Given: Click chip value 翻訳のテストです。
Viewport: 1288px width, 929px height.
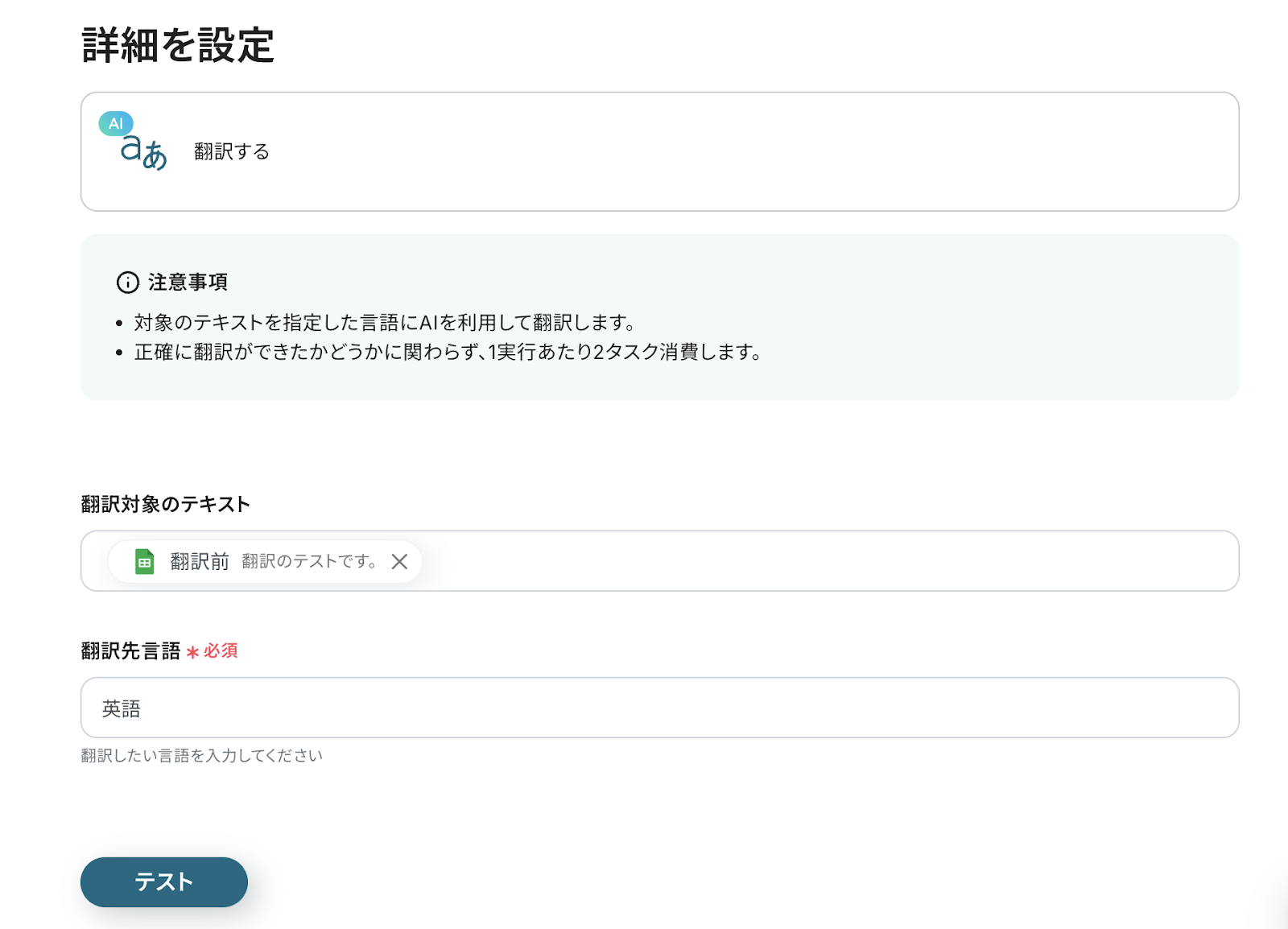Looking at the screenshot, I should coord(310,562).
